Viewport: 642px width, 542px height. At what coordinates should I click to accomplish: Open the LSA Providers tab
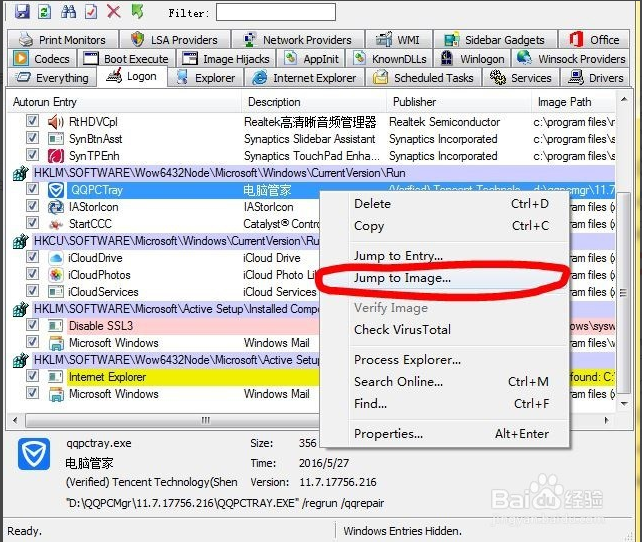(175, 39)
